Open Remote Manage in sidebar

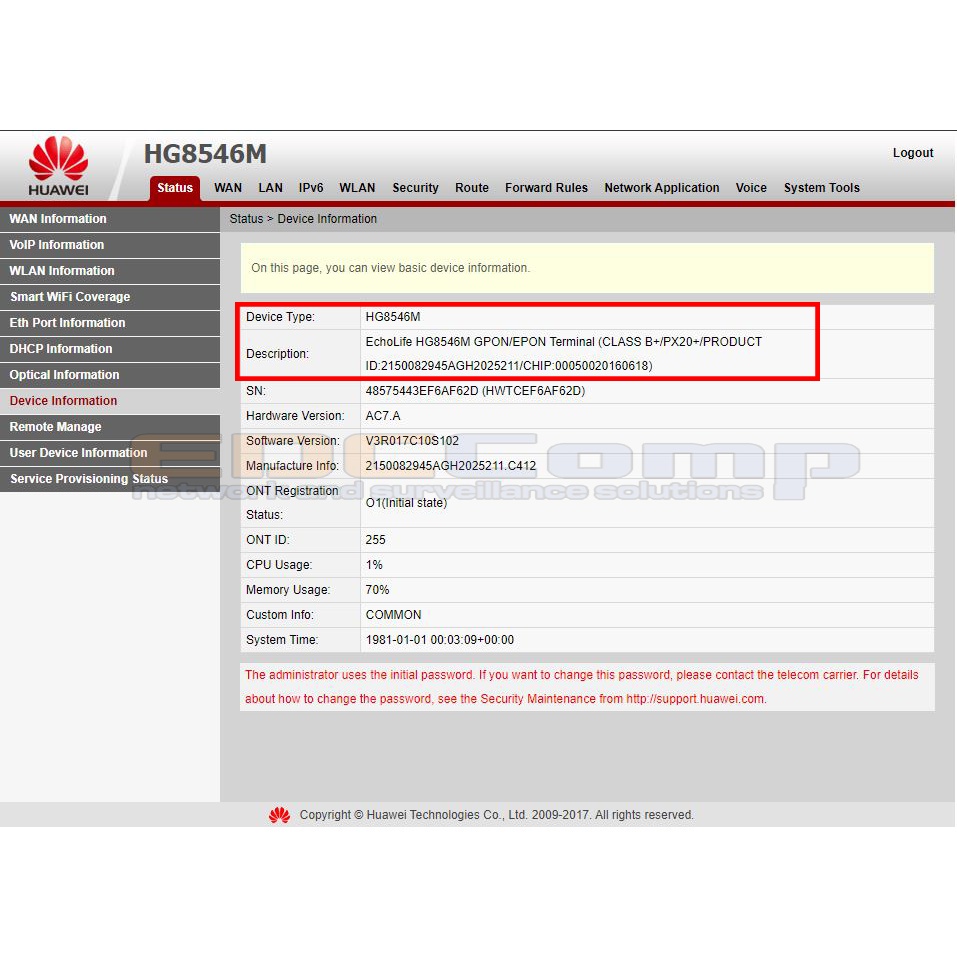(x=110, y=427)
